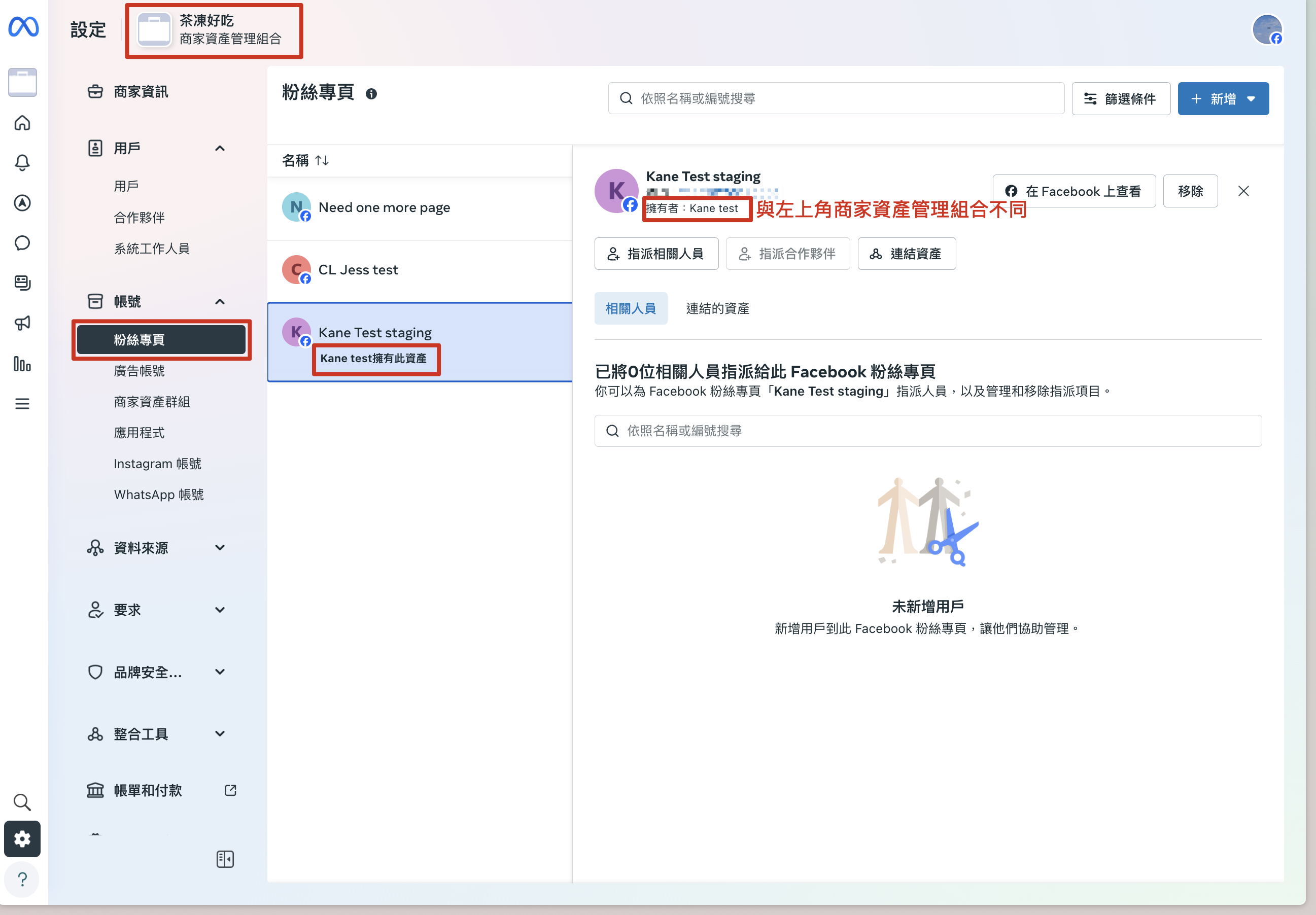
Task: Expand the 資料來源 section
Action: [156, 548]
